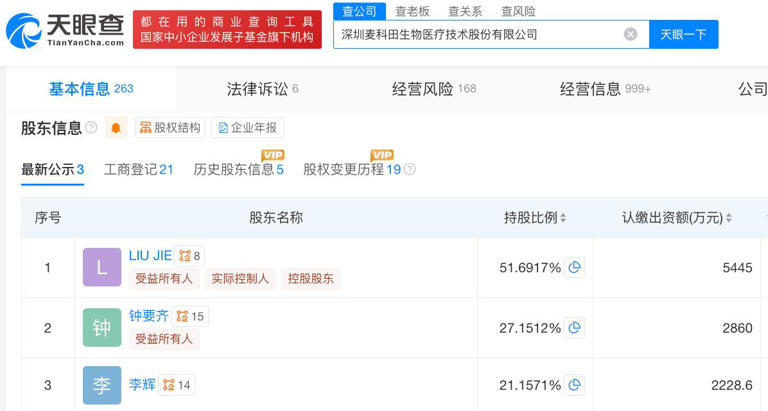Screen dimensions: 768x411
Task: Open pie chart for LIU JIE's shareholding
Action: 574,268
